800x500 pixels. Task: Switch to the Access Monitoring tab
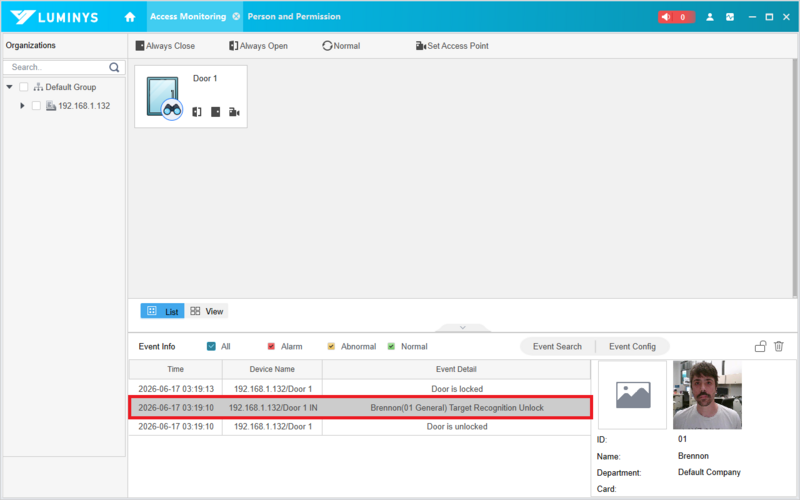tap(188, 16)
